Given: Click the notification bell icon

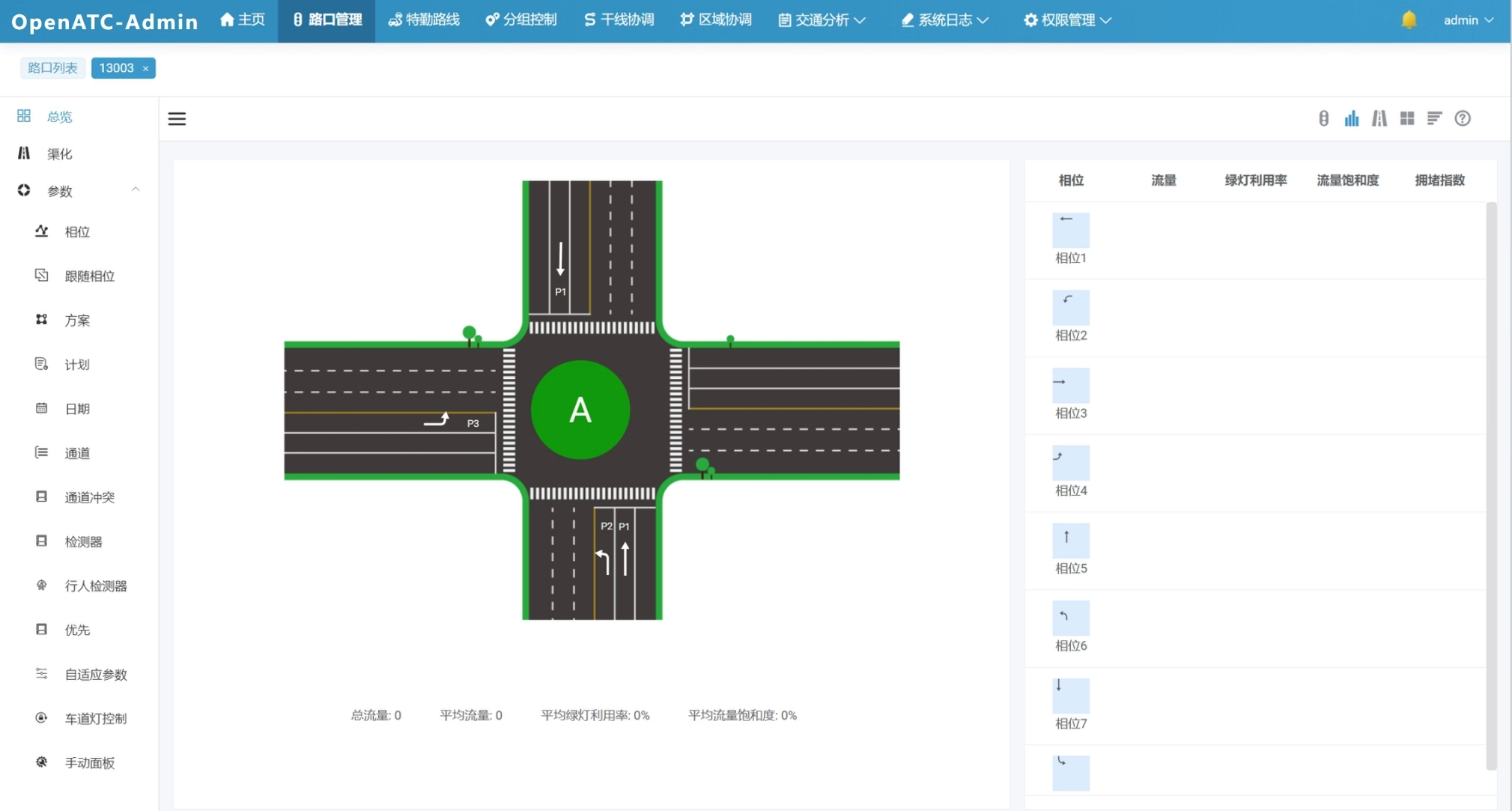Looking at the screenshot, I should point(1409,20).
